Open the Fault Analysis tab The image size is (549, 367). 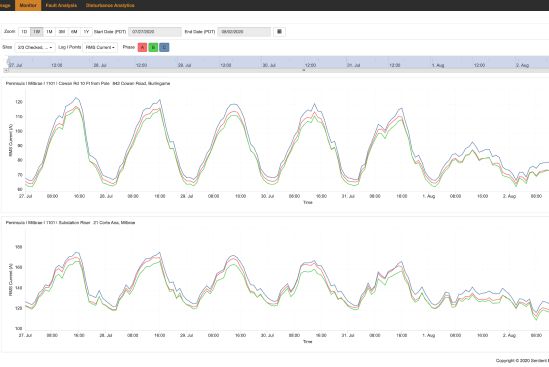pyautogui.click(x=61, y=5)
